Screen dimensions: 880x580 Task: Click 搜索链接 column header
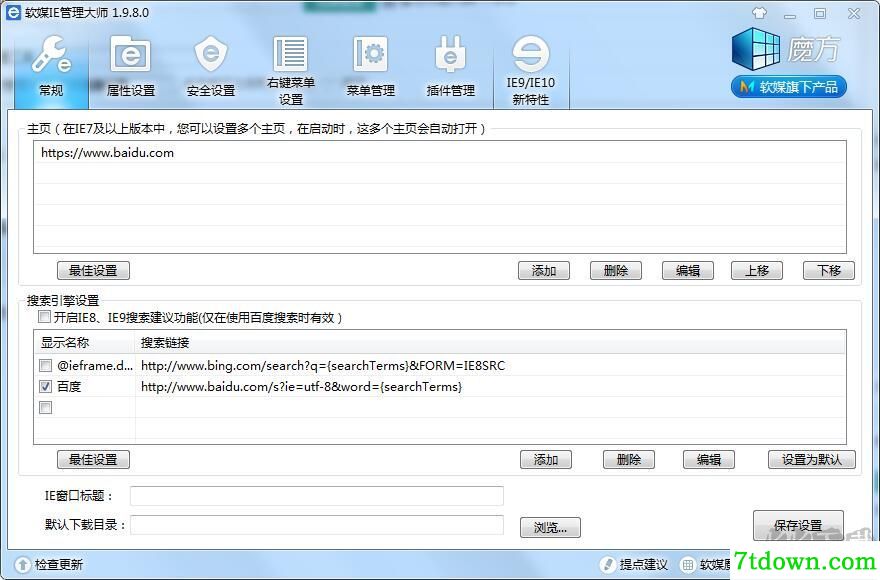491,342
